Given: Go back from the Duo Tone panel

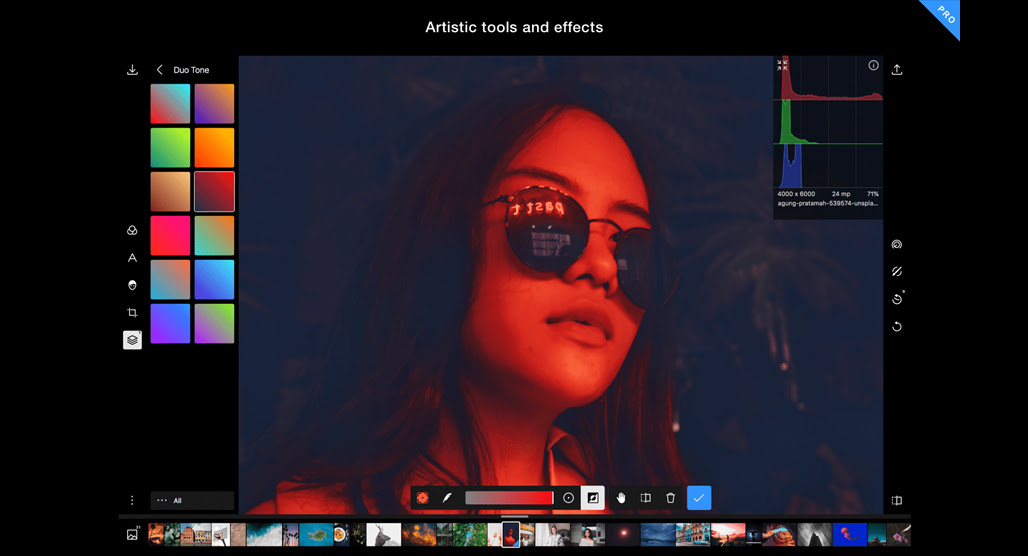Looking at the screenshot, I should [159, 70].
